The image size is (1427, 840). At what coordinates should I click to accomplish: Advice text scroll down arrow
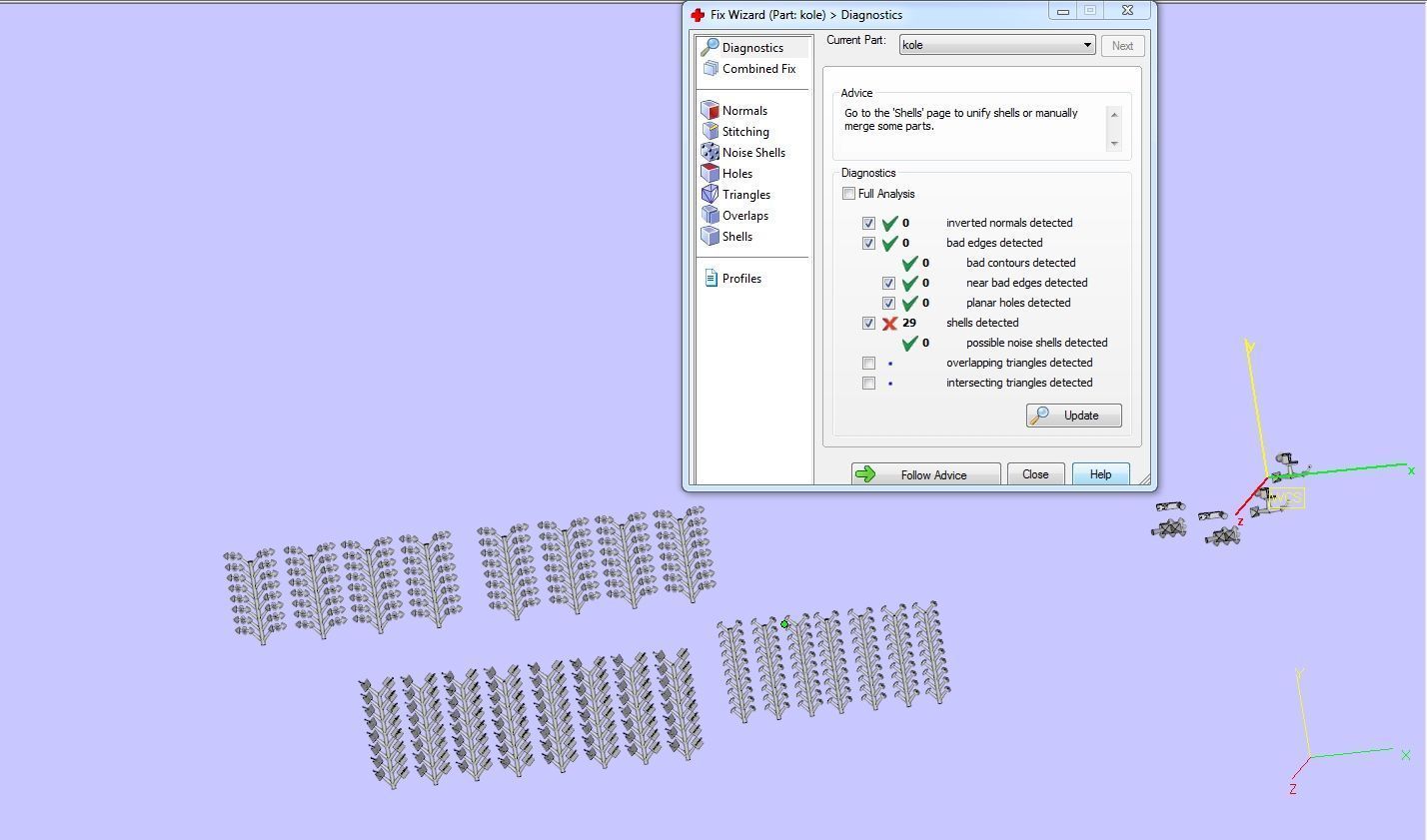[x=1114, y=143]
